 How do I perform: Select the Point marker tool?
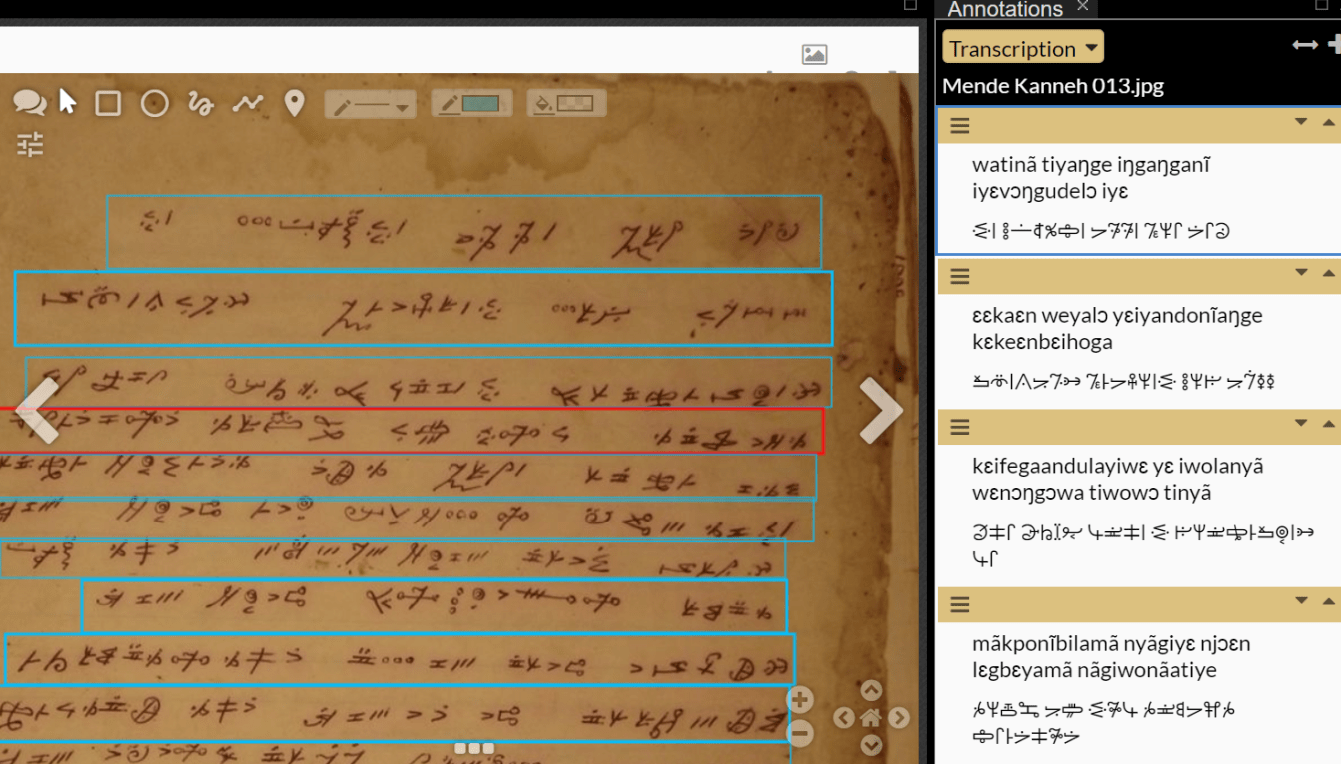(294, 102)
